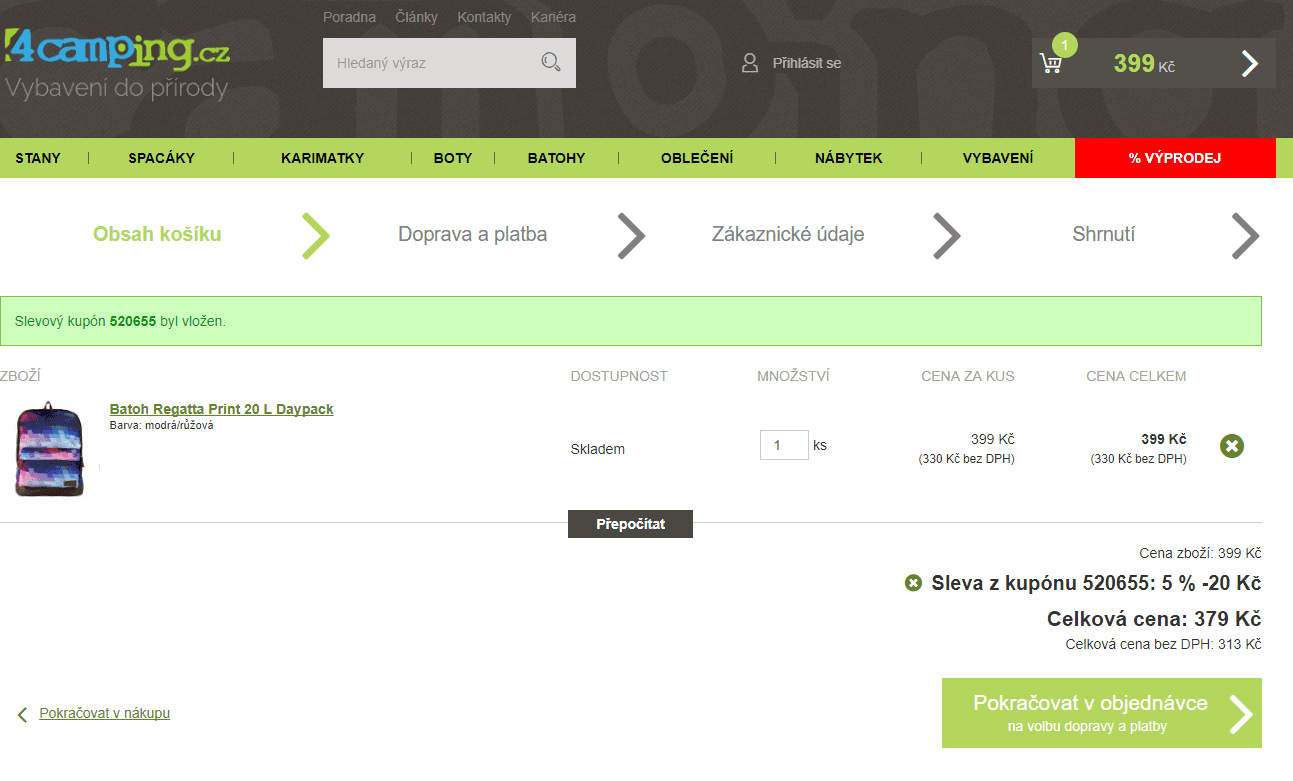
Task: Click the white arrow beside cart total
Action: [x=1249, y=64]
